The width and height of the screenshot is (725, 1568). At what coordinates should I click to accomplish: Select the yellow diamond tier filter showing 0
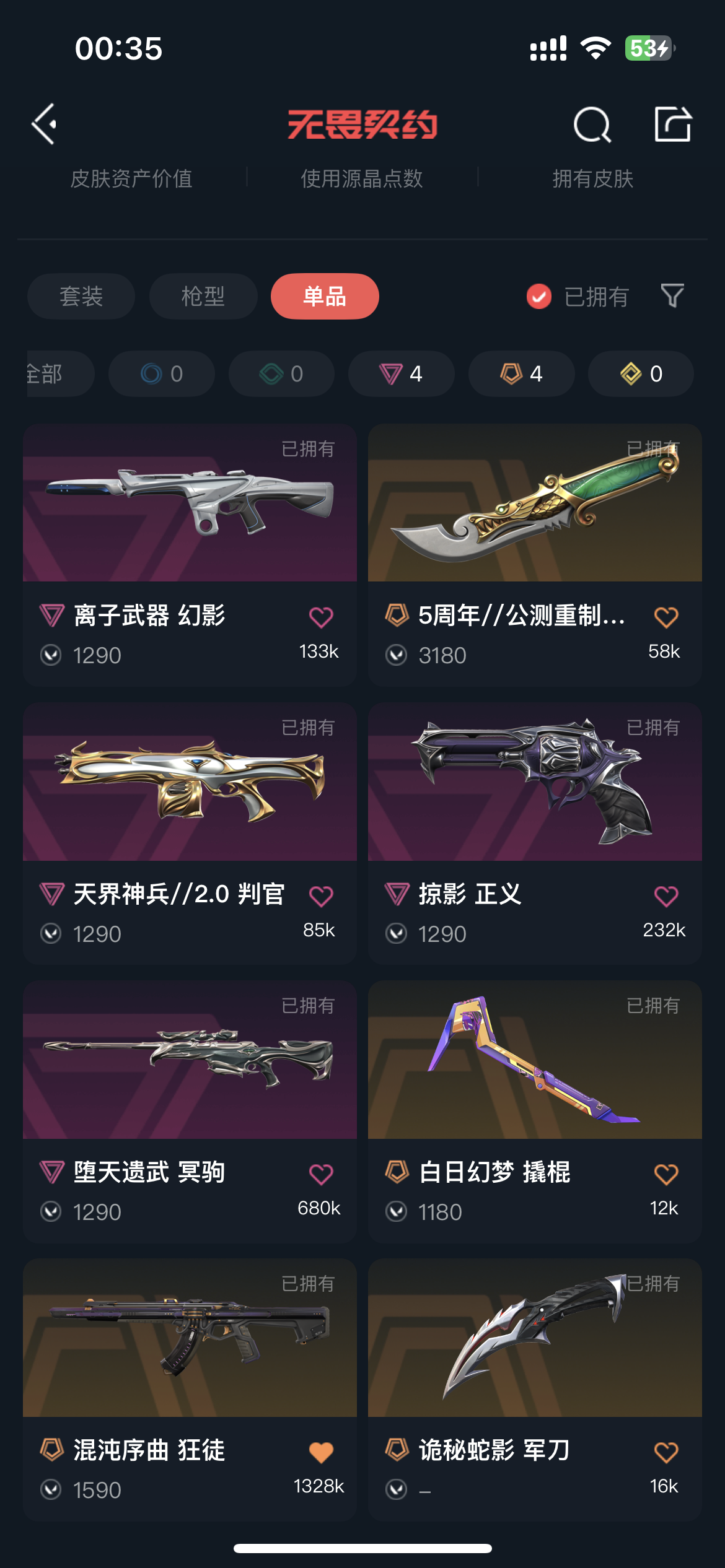(x=641, y=373)
